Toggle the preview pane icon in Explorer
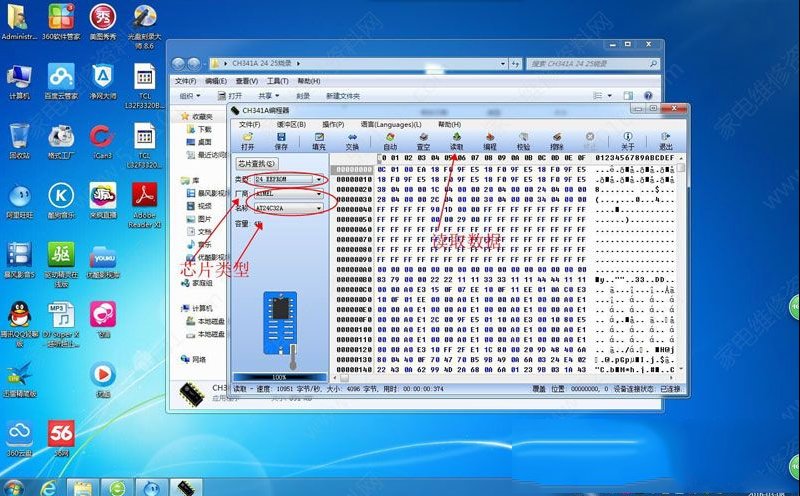Image resolution: width=800 pixels, height=496 pixels. click(x=629, y=96)
